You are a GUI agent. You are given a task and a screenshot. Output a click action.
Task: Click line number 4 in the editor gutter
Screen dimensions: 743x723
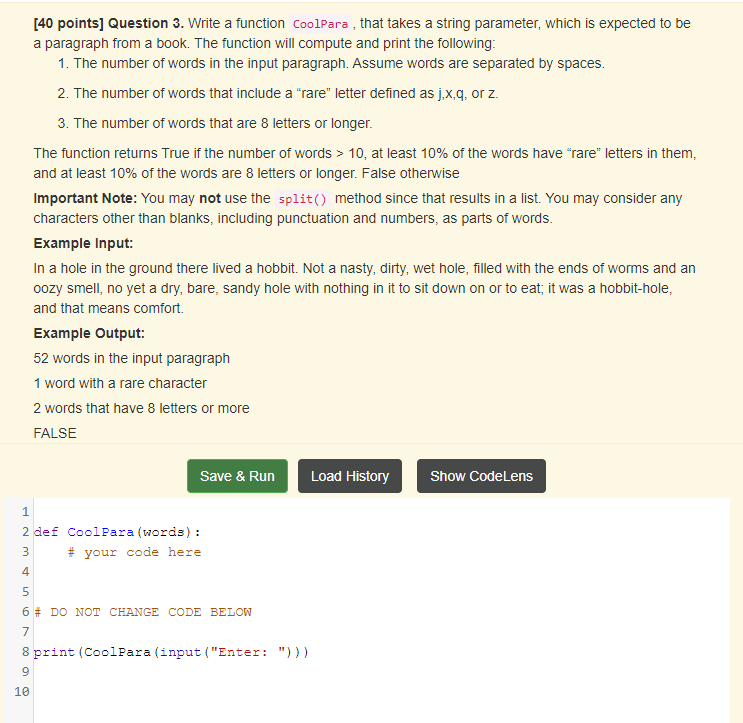pos(25,572)
